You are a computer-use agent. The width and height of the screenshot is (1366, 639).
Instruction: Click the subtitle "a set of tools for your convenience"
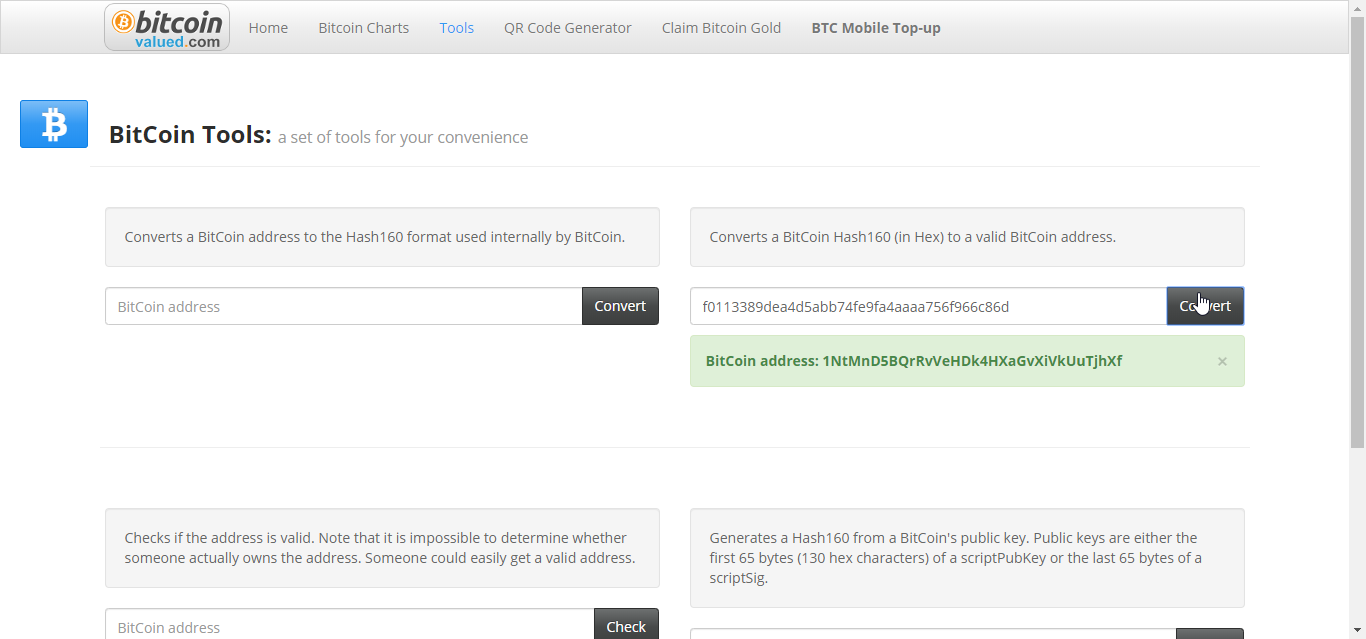pyautogui.click(x=403, y=137)
